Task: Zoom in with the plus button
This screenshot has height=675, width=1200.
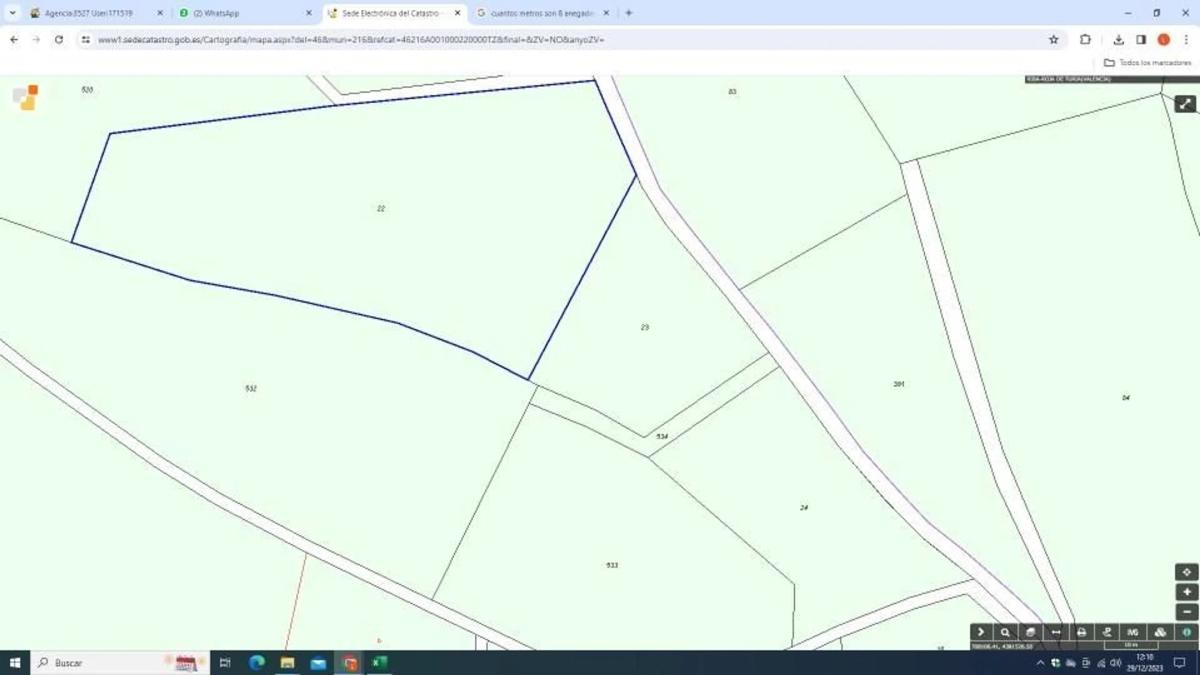Action: click(1186, 592)
